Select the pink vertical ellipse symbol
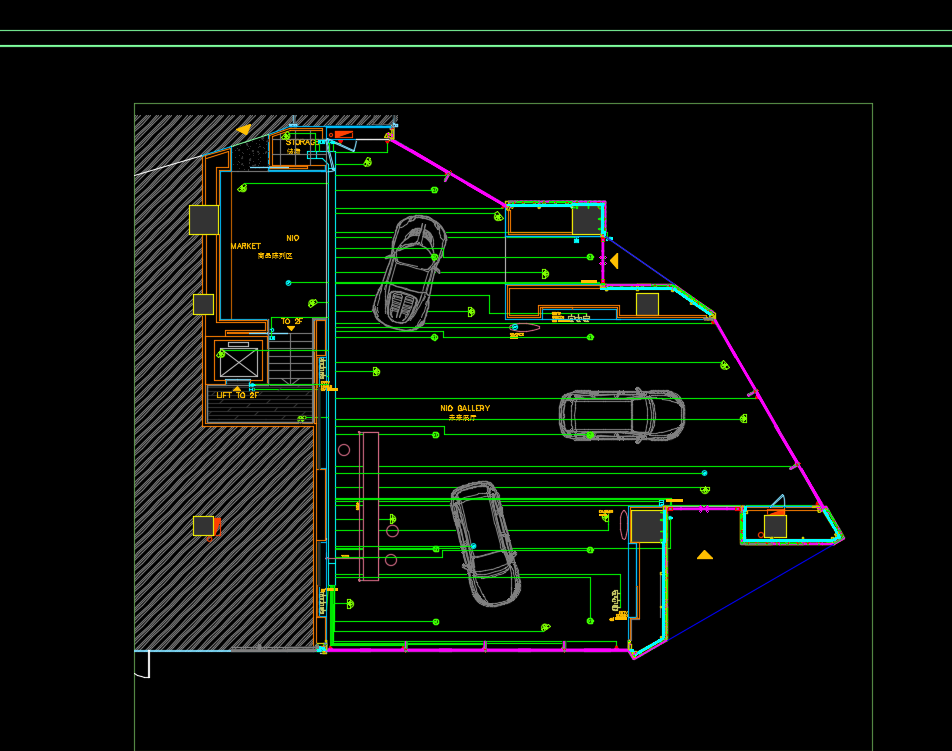 pyautogui.click(x=624, y=525)
